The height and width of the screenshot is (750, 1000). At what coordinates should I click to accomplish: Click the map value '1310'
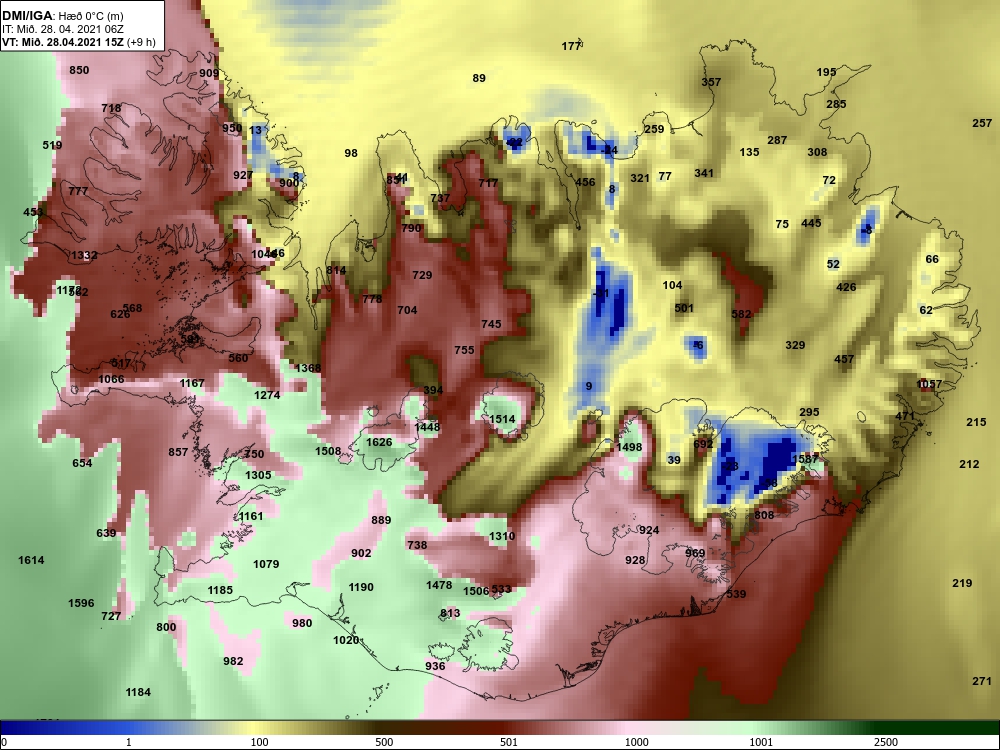click(501, 536)
